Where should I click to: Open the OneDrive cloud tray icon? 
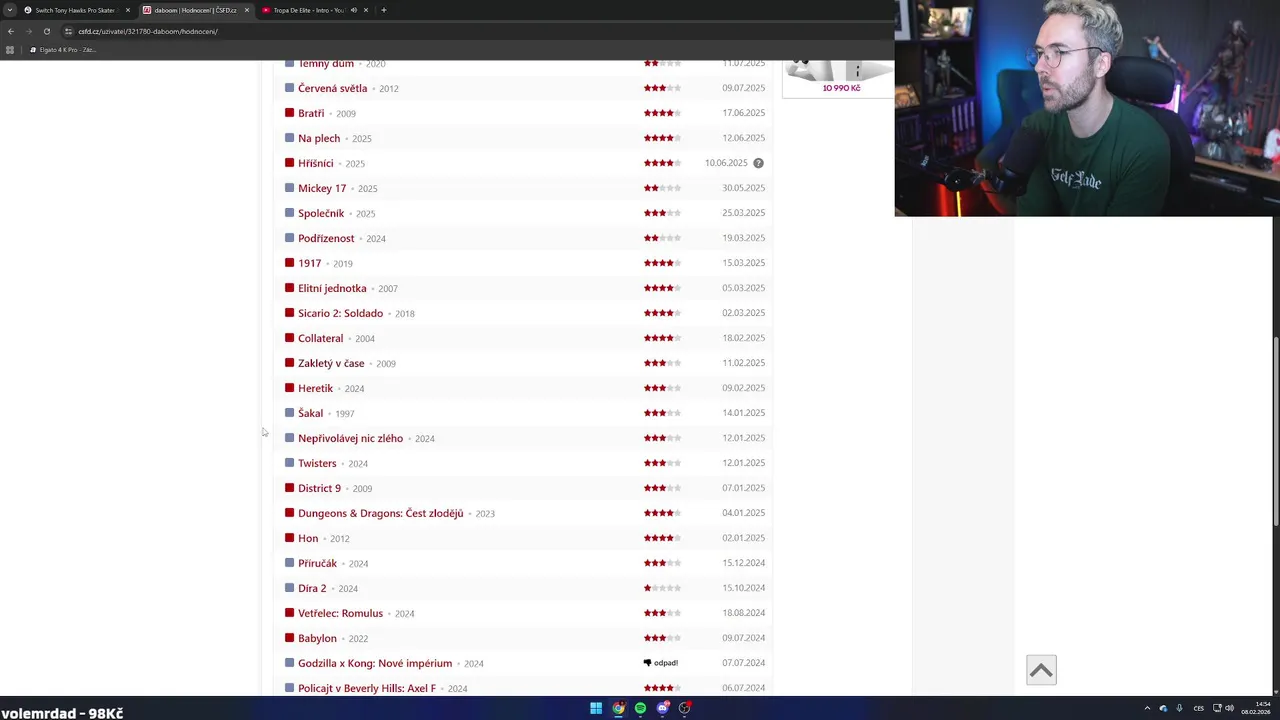pos(1163,708)
